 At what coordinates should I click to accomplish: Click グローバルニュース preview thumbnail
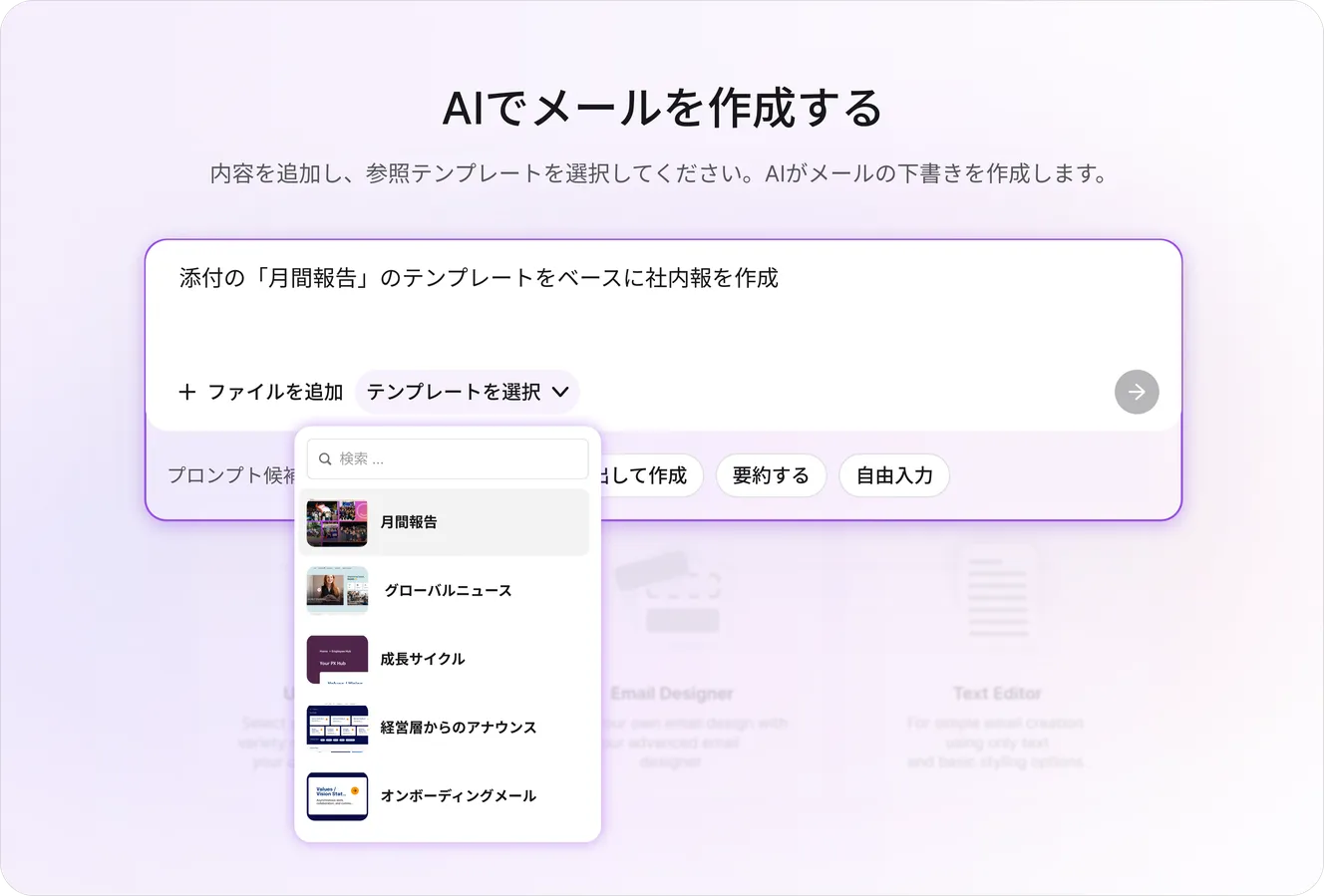[337, 590]
